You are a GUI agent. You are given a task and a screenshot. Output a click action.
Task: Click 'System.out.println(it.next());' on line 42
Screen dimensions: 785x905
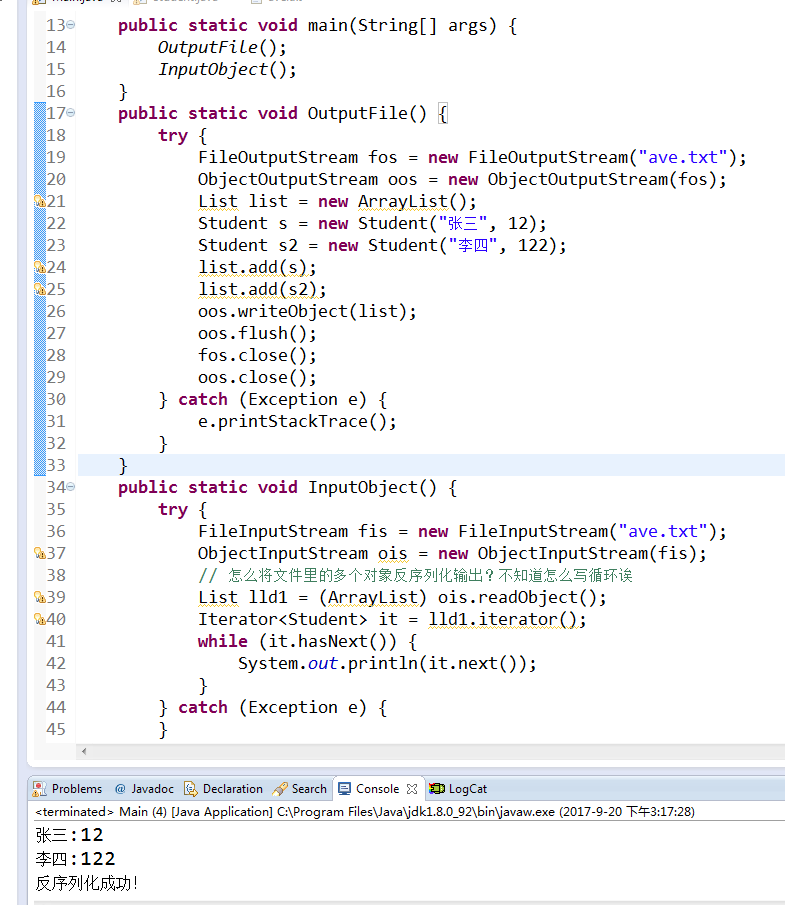387,664
